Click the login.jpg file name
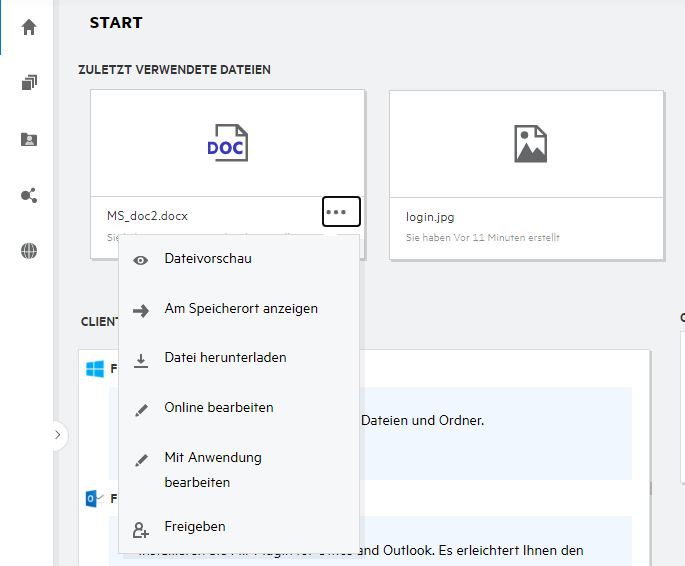This screenshot has width=685, height=566. [x=431, y=217]
